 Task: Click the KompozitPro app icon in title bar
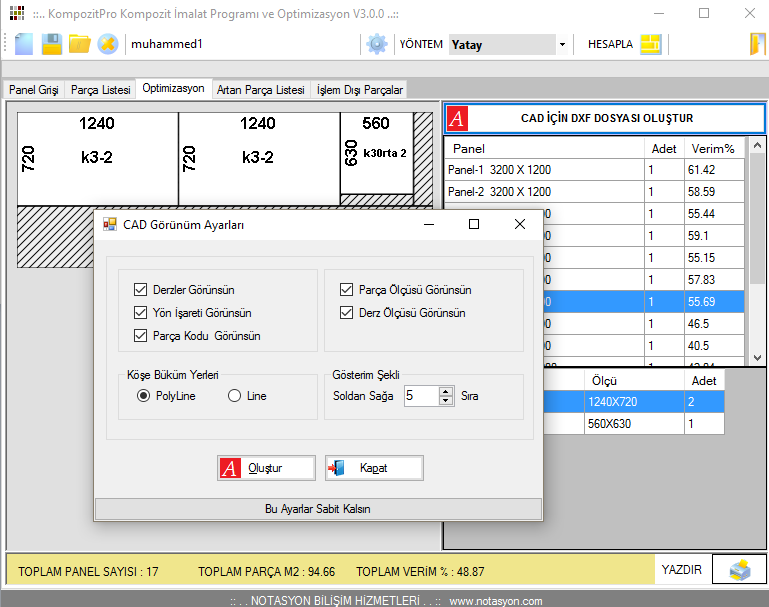tap(17, 13)
